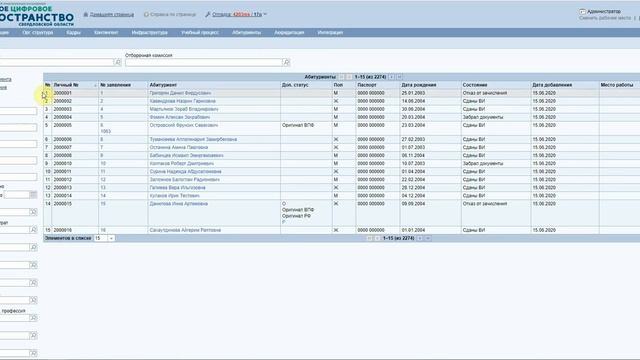Click the Сменить рабочее место link
The width and height of the screenshot is (640, 360).
pyautogui.click(x=605, y=18)
